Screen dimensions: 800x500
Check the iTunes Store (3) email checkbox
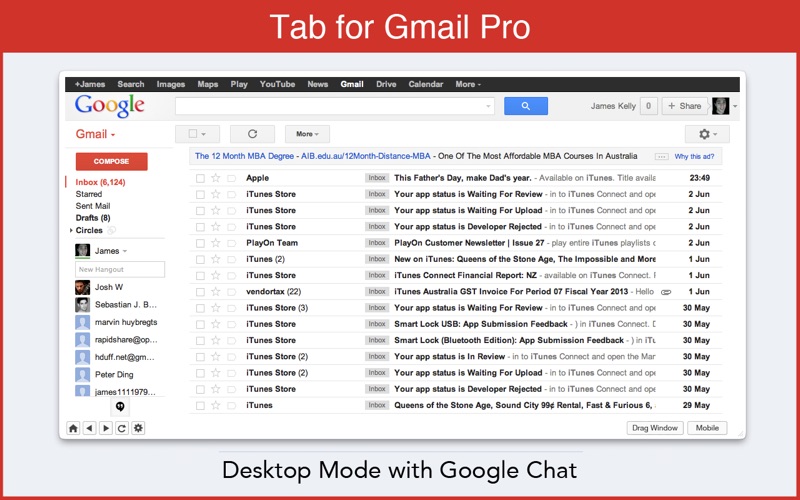click(200, 308)
